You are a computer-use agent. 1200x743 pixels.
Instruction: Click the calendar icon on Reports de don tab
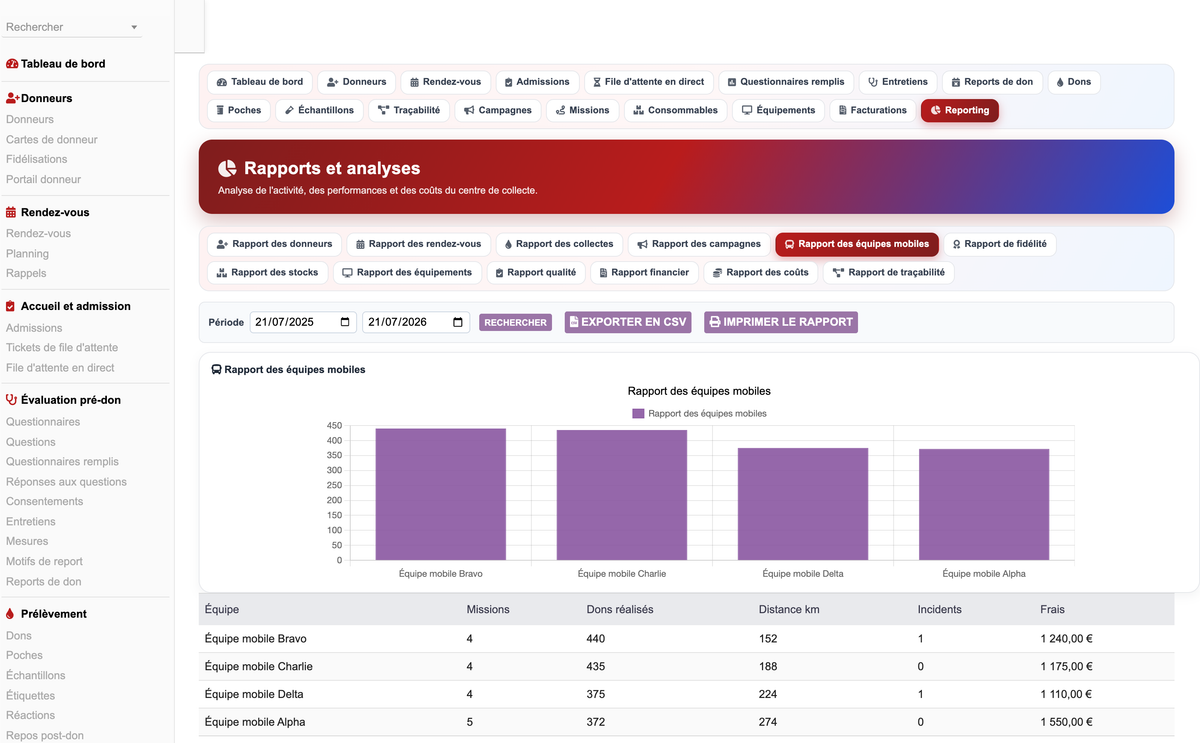click(x=956, y=82)
